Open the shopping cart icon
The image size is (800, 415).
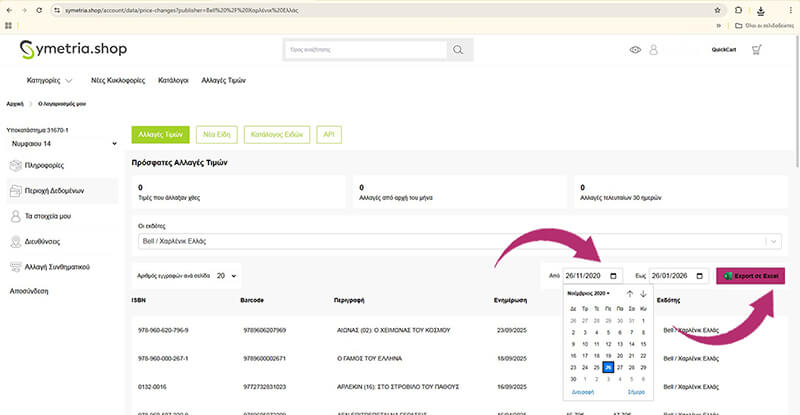pyautogui.click(x=756, y=49)
